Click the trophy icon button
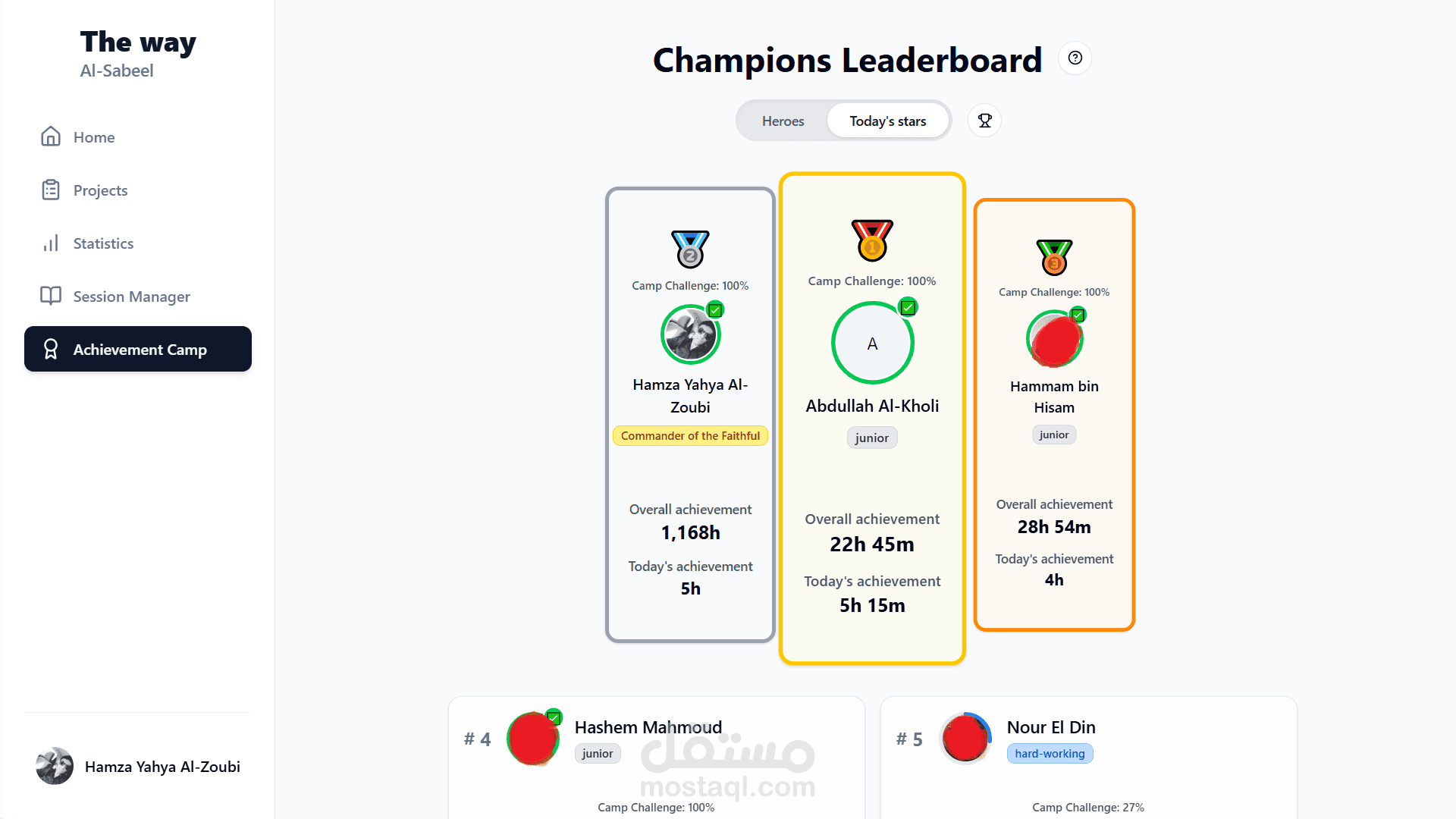This screenshot has width=1456, height=819. [984, 121]
